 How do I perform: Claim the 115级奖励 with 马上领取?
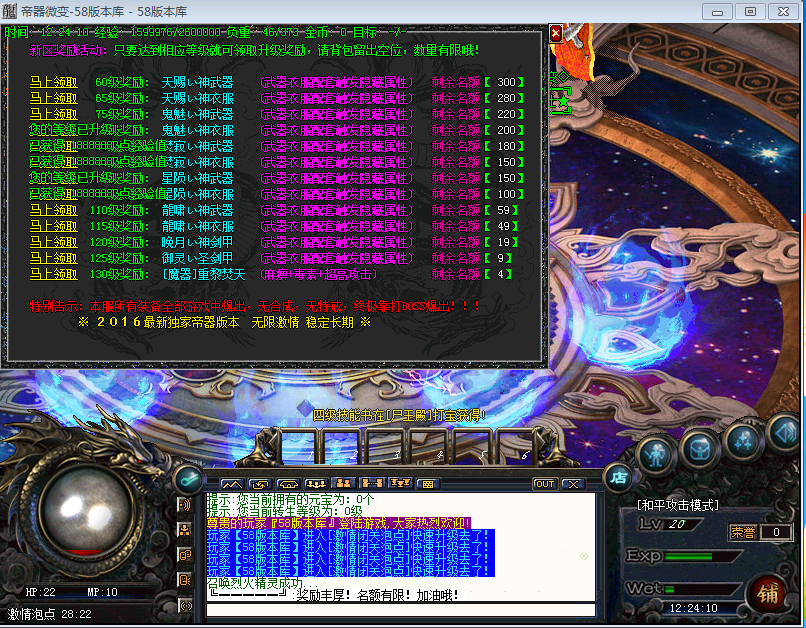[53, 226]
